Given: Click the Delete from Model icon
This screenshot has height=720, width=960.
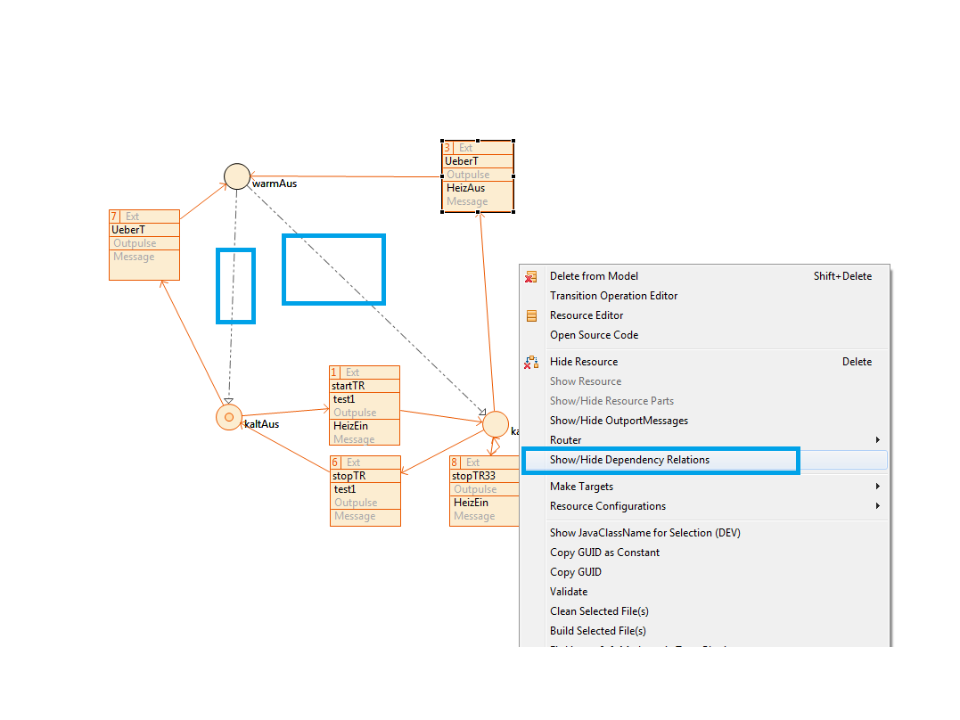Looking at the screenshot, I should click(x=531, y=277).
